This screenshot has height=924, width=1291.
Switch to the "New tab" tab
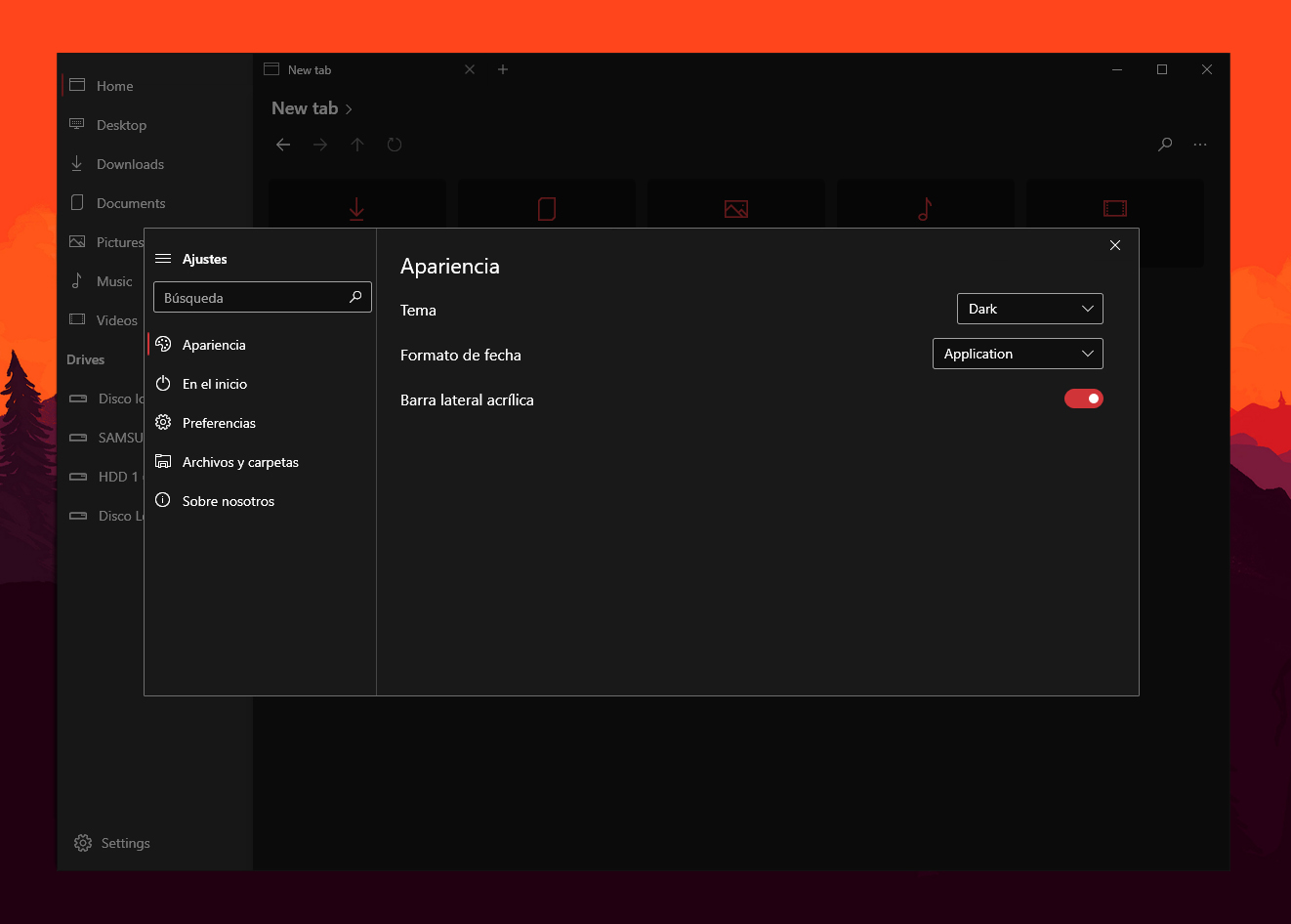pos(308,69)
